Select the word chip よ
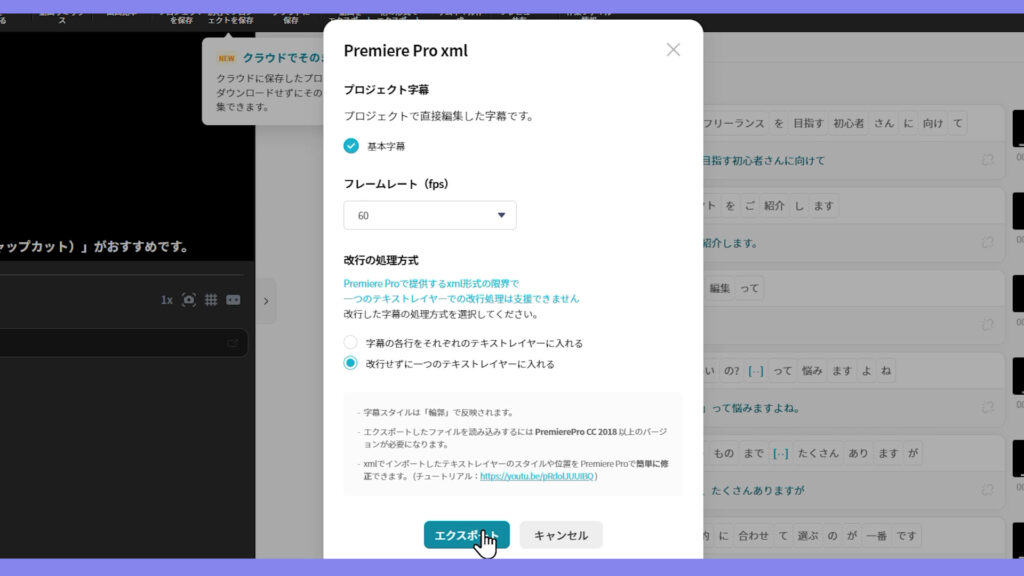This screenshot has width=1024, height=576. pyautogui.click(x=866, y=371)
